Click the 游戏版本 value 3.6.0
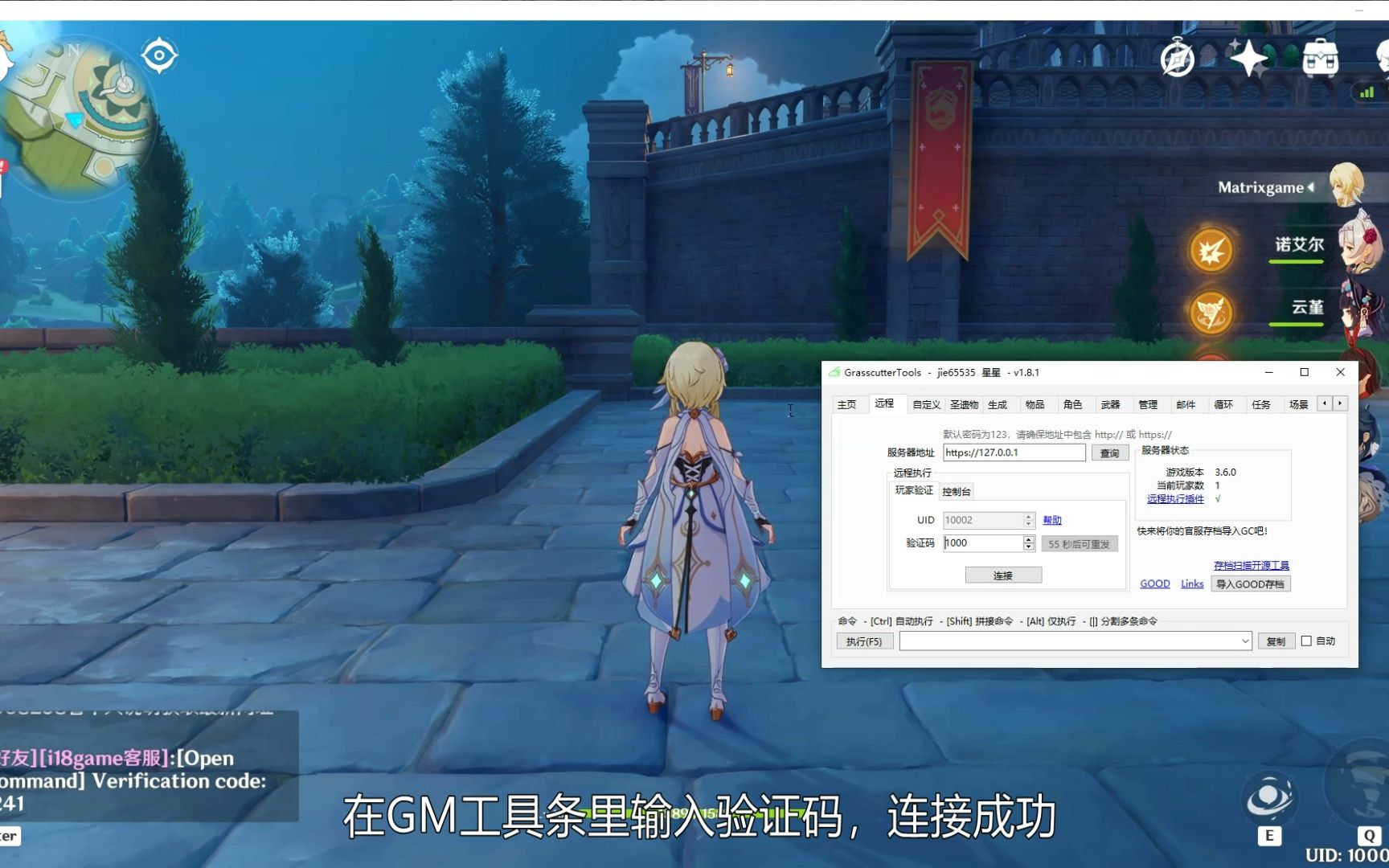The width and height of the screenshot is (1389, 868). pyautogui.click(x=1225, y=473)
